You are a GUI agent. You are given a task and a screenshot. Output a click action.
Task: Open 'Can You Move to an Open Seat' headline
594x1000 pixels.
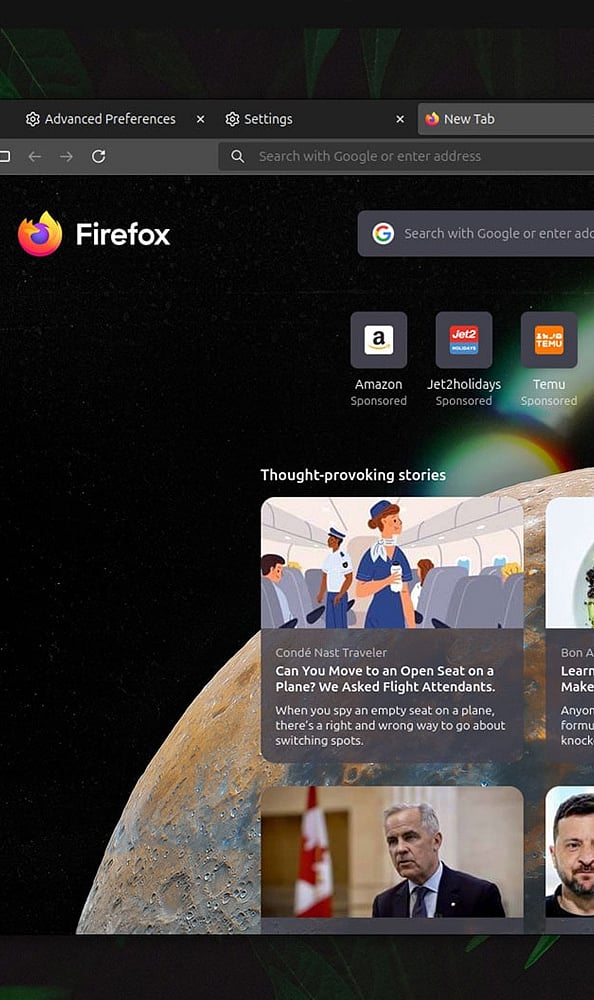pos(385,679)
